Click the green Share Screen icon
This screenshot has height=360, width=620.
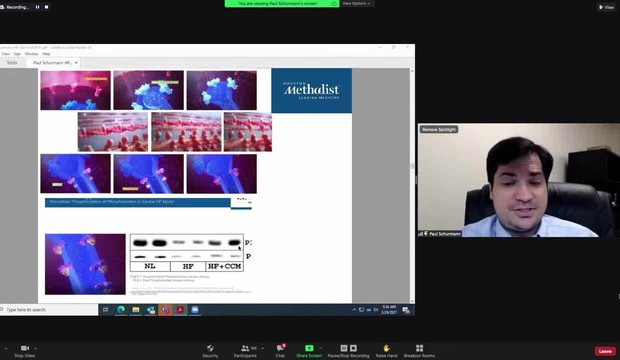[309, 348]
